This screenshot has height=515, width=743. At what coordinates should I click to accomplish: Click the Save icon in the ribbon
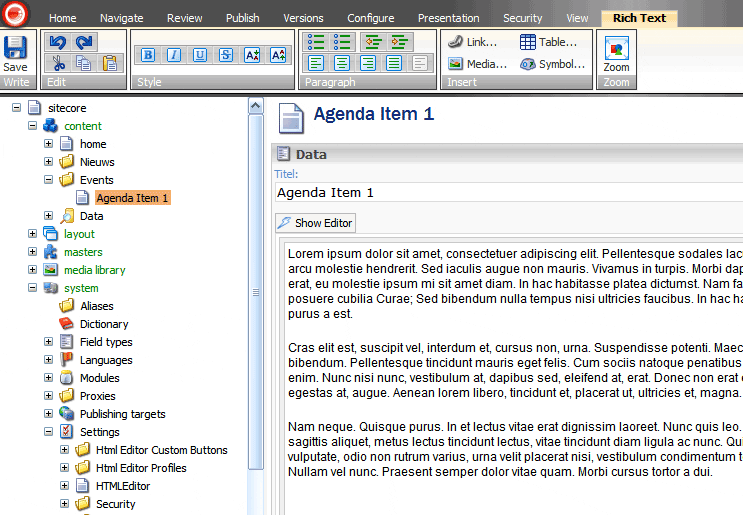[16, 53]
